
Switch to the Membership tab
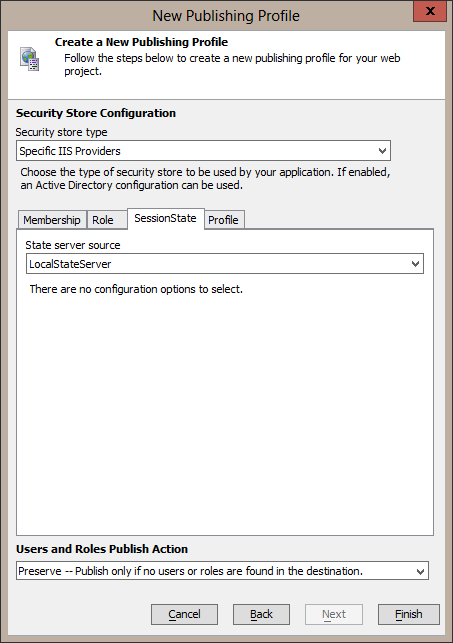pyautogui.click(x=52, y=220)
